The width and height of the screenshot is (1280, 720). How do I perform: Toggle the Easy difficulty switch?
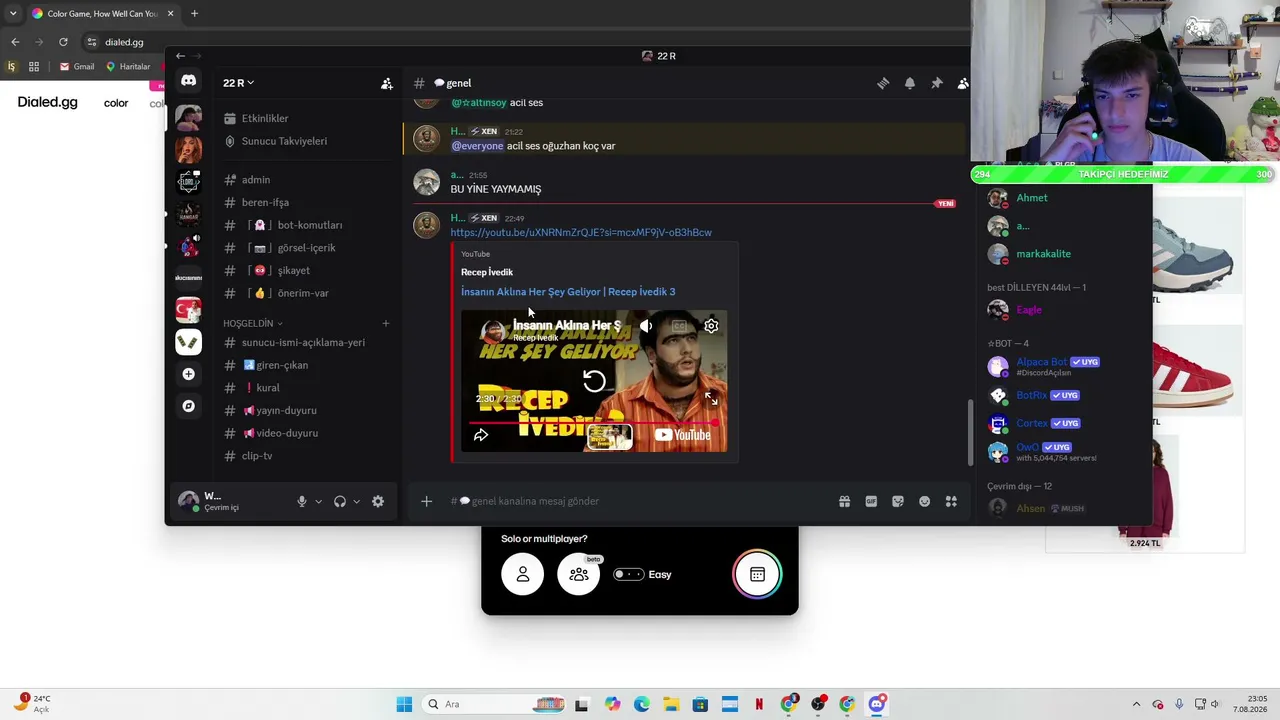tap(629, 574)
